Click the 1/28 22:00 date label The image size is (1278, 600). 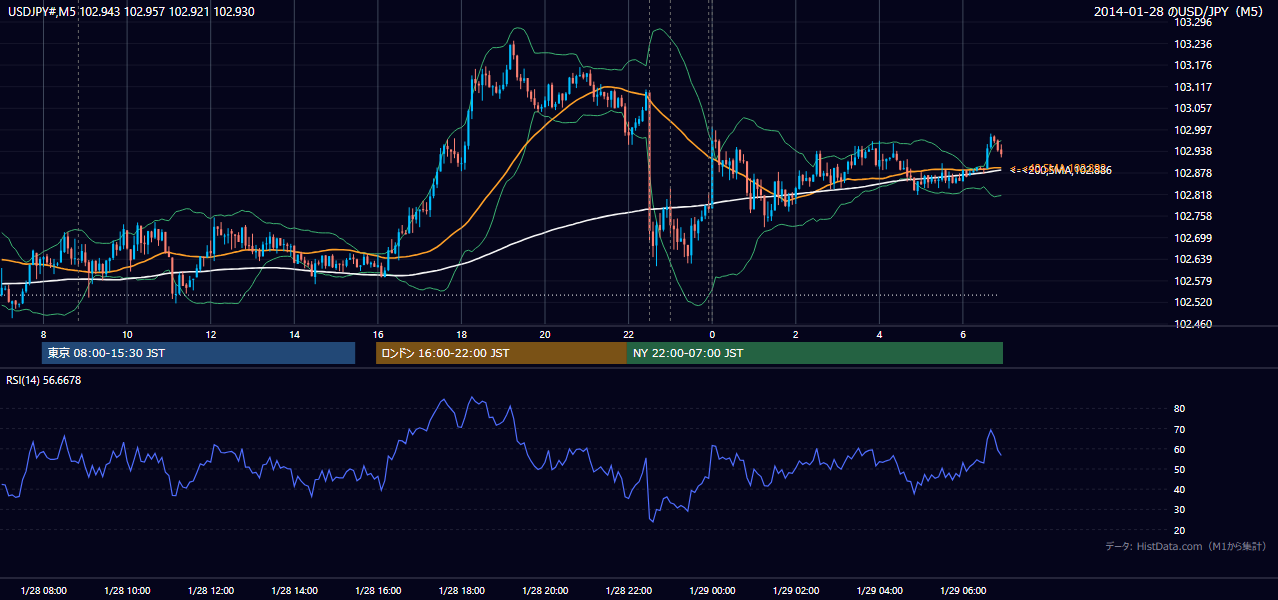point(628,590)
